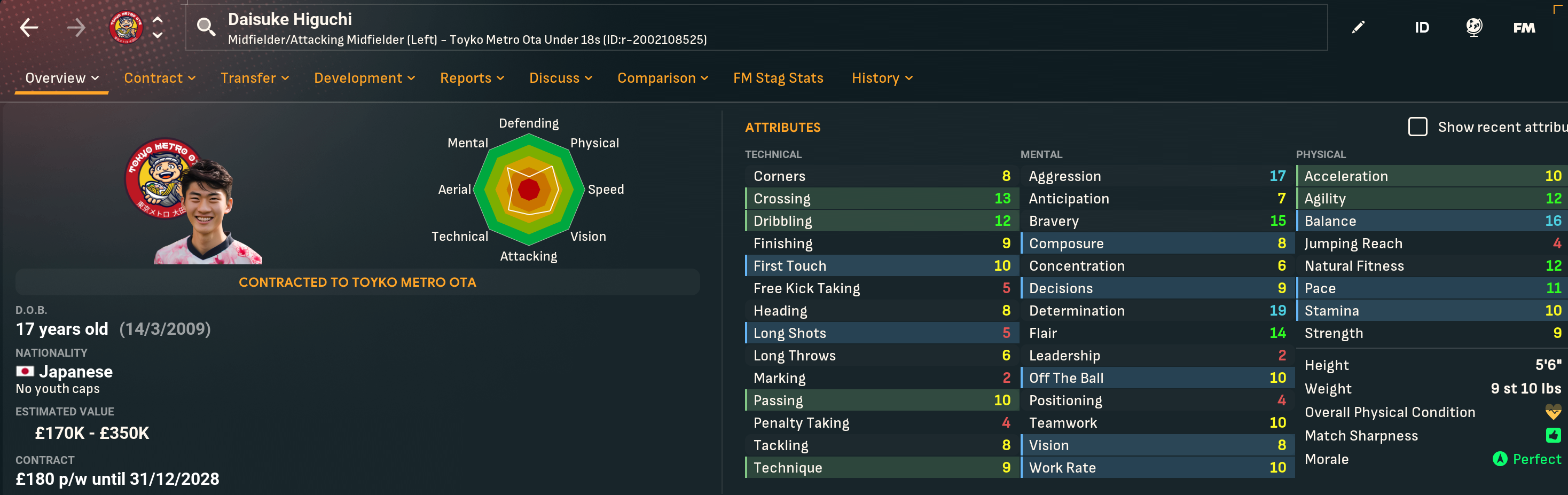Step to previous player with up chevron
Image resolution: width=1568 pixels, height=495 pixels.
(x=158, y=19)
